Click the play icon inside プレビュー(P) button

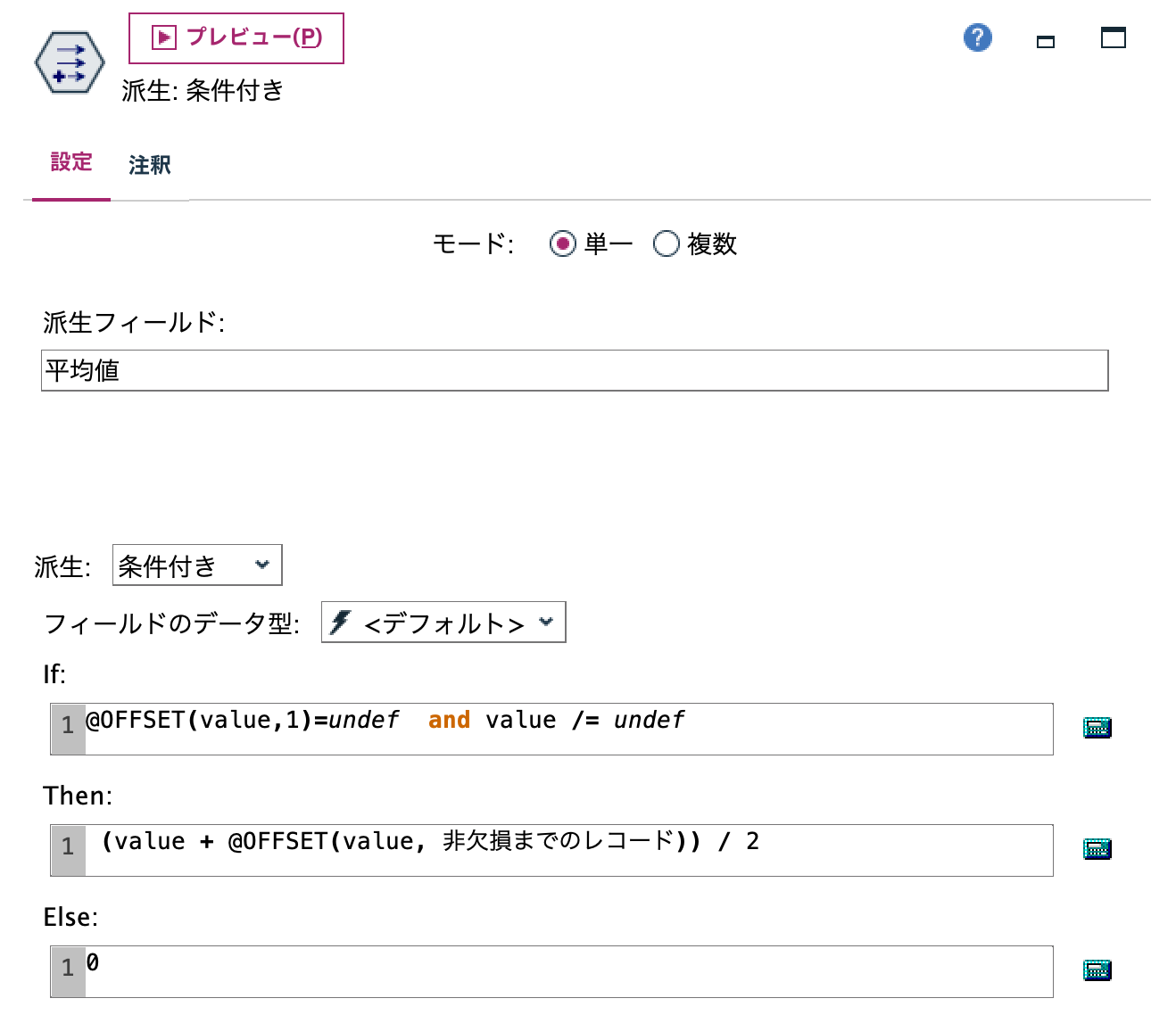click(162, 36)
